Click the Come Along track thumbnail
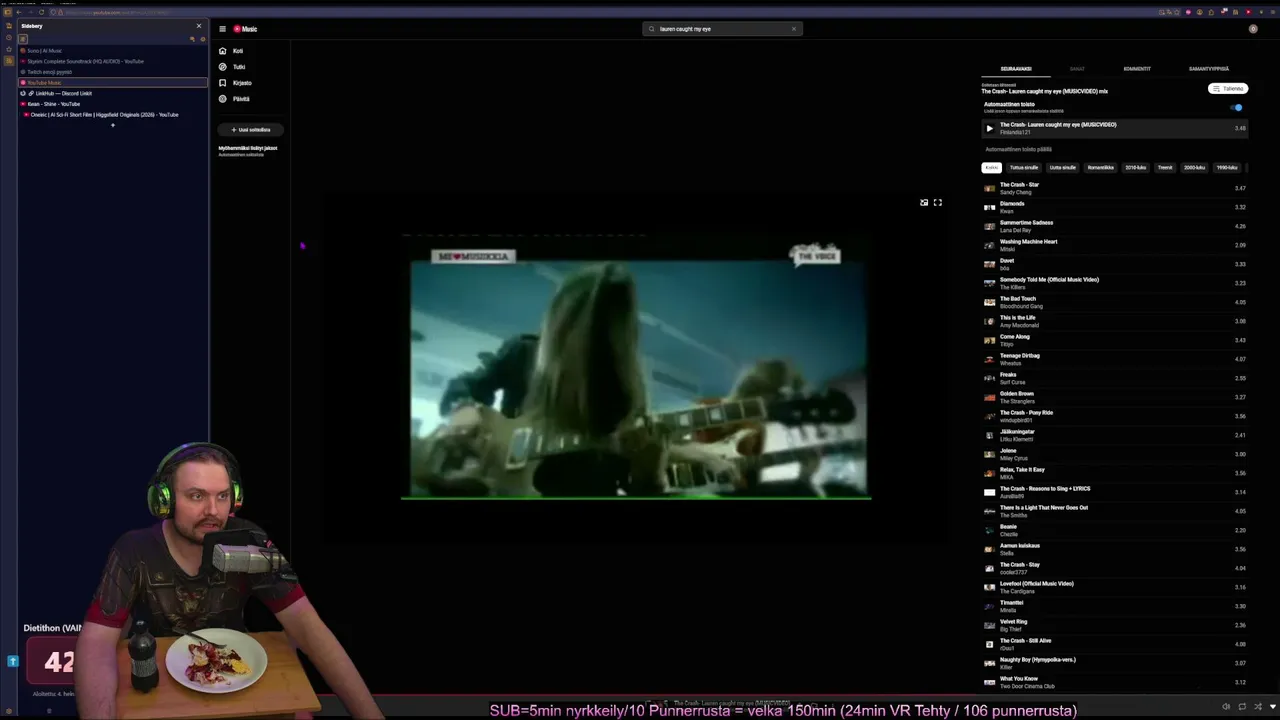Image resolution: width=1280 pixels, height=720 pixels. coord(989,340)
